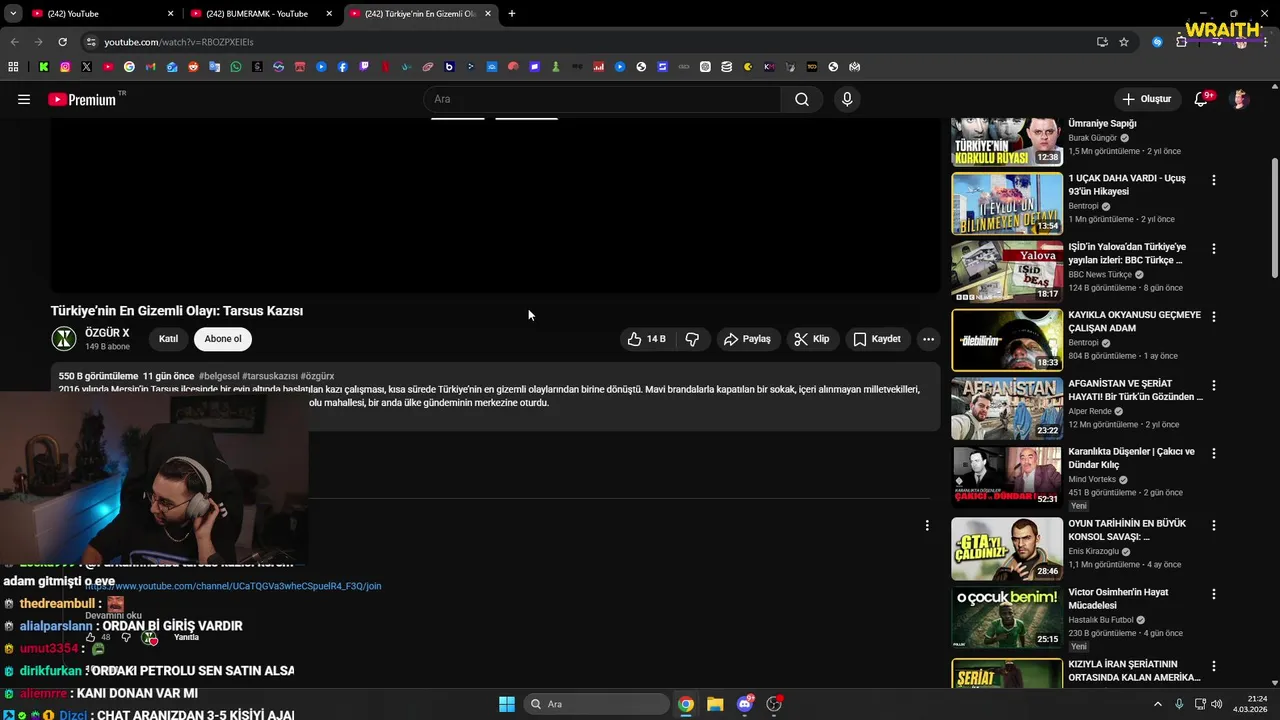Open the more actions menu beside Kaydet

928,339
